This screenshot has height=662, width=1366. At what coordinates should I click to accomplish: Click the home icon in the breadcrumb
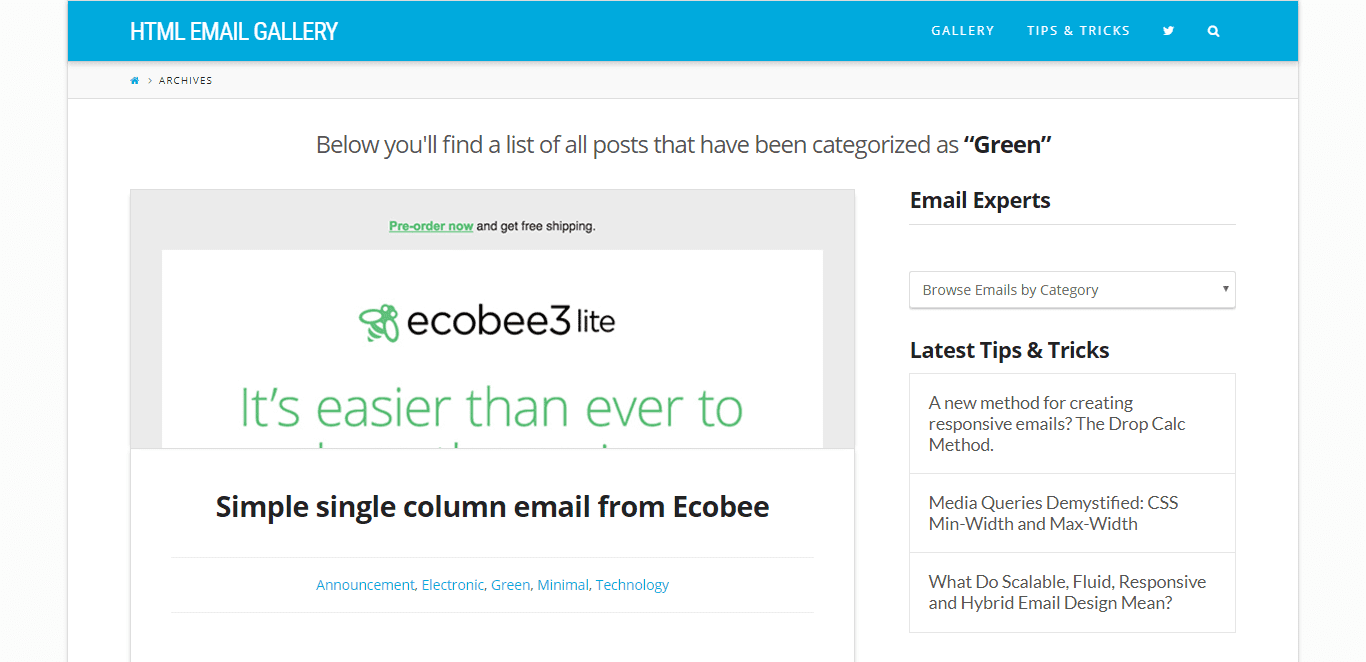tap(135, 81)
